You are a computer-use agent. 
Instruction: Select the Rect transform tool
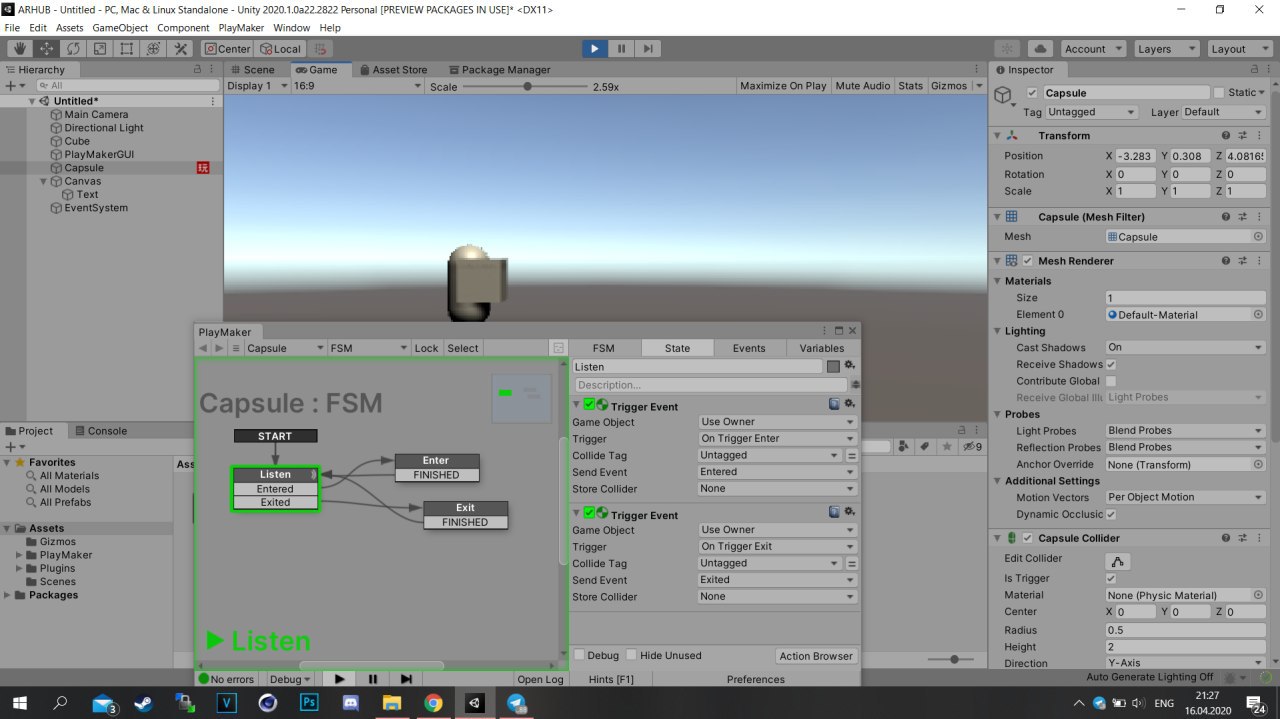point(127,48)
